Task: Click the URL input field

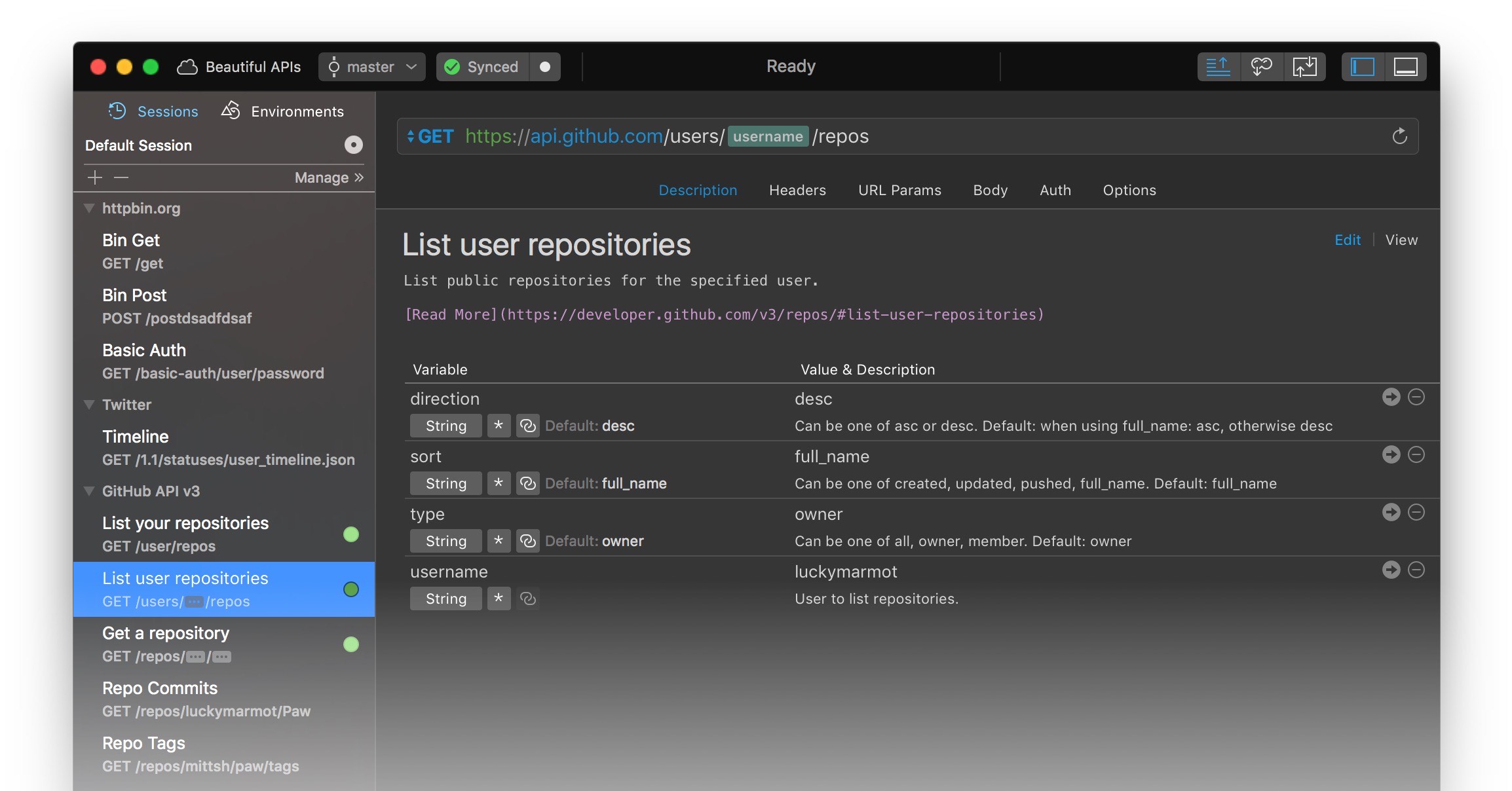Action: pyautogui.click(x=907, y=136)
